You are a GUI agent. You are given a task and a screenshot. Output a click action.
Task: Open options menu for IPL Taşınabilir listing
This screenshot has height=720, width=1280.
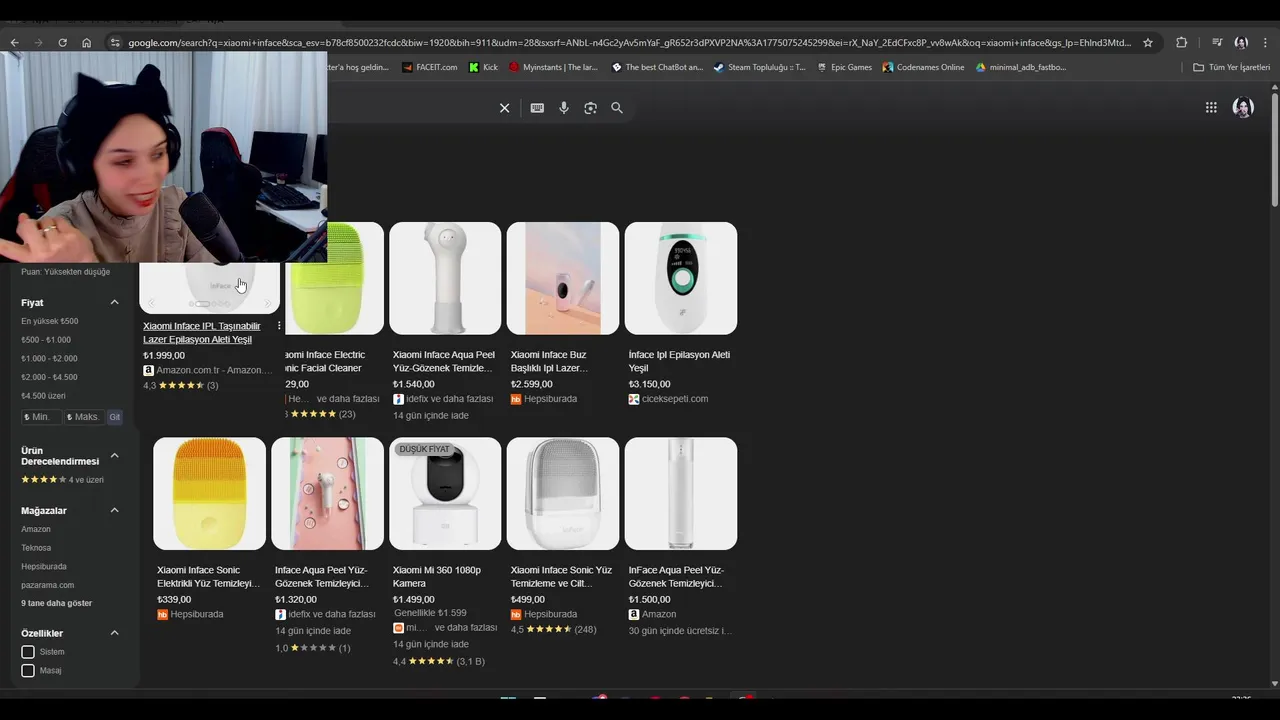pos(279,326)
